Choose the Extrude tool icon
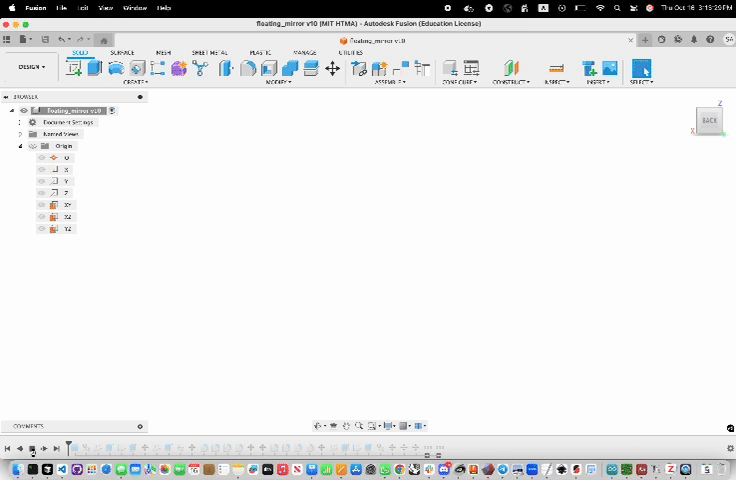The width and height of the screenshot is (736, 480). (94, 69)
